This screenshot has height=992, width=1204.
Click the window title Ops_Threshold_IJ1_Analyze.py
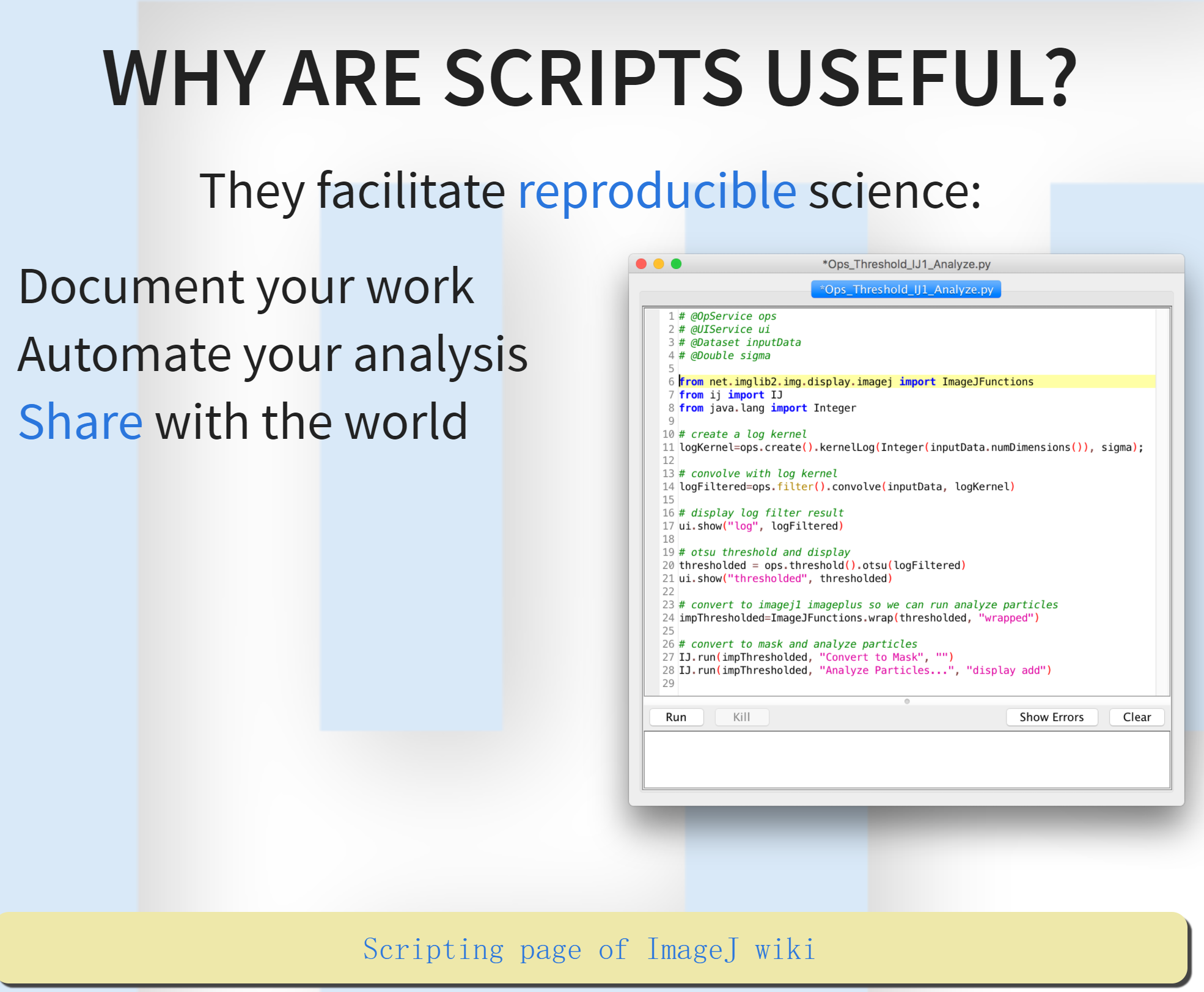[x=906, y=264]
